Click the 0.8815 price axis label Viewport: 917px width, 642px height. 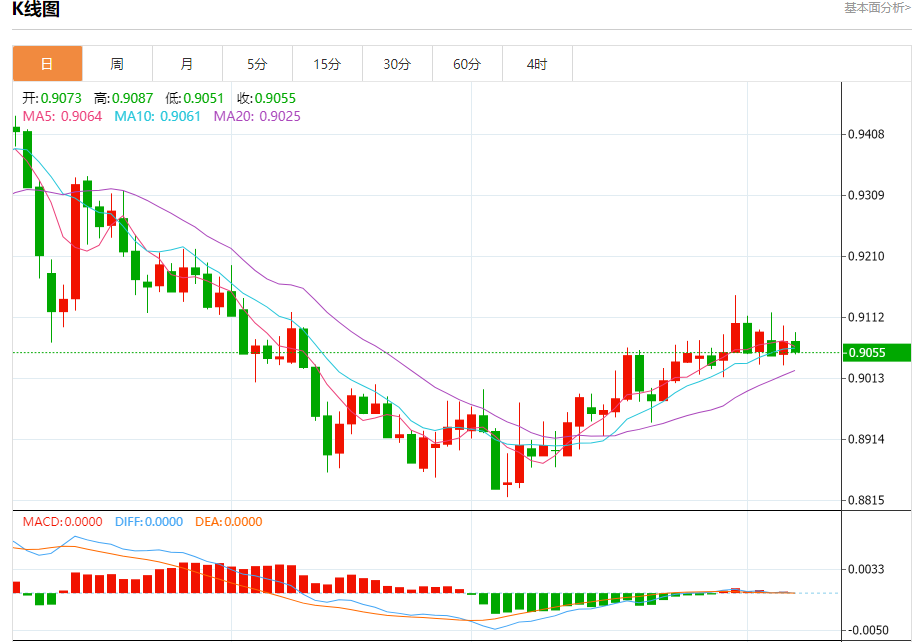pos(867,501)
